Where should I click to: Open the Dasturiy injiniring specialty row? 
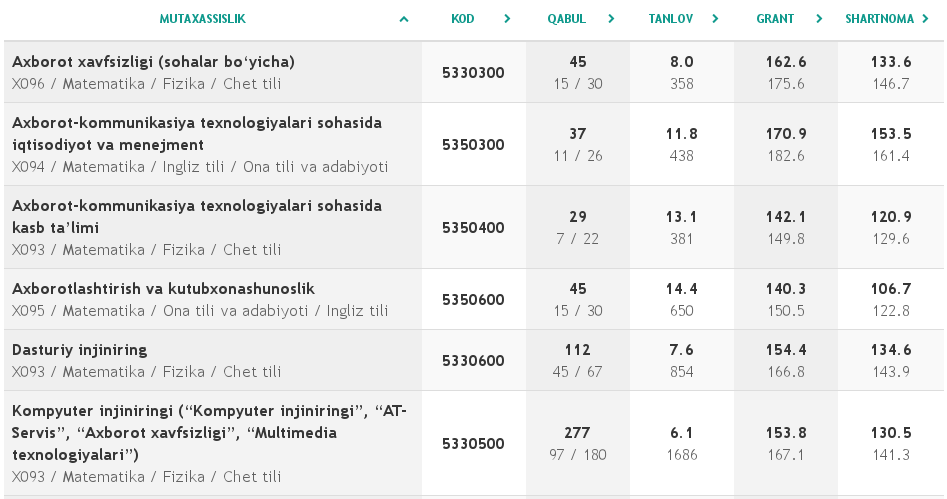[80, 350]
